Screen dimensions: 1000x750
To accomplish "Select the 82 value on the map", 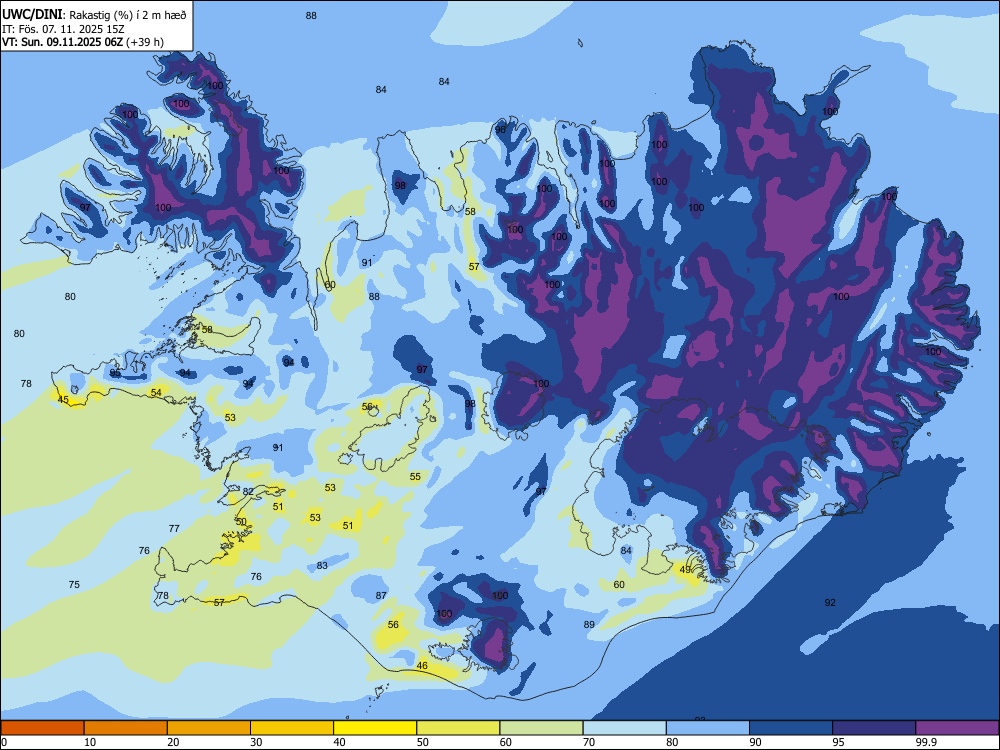I will 248,492.
